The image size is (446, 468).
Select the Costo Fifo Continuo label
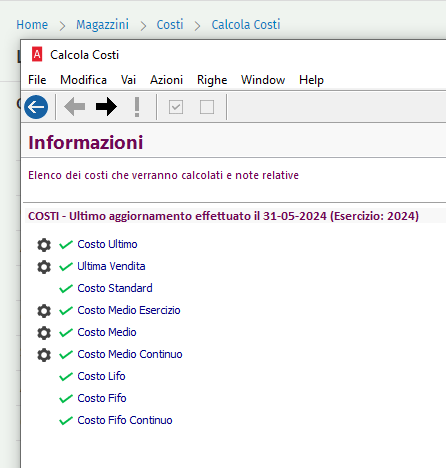coord(125,420)
